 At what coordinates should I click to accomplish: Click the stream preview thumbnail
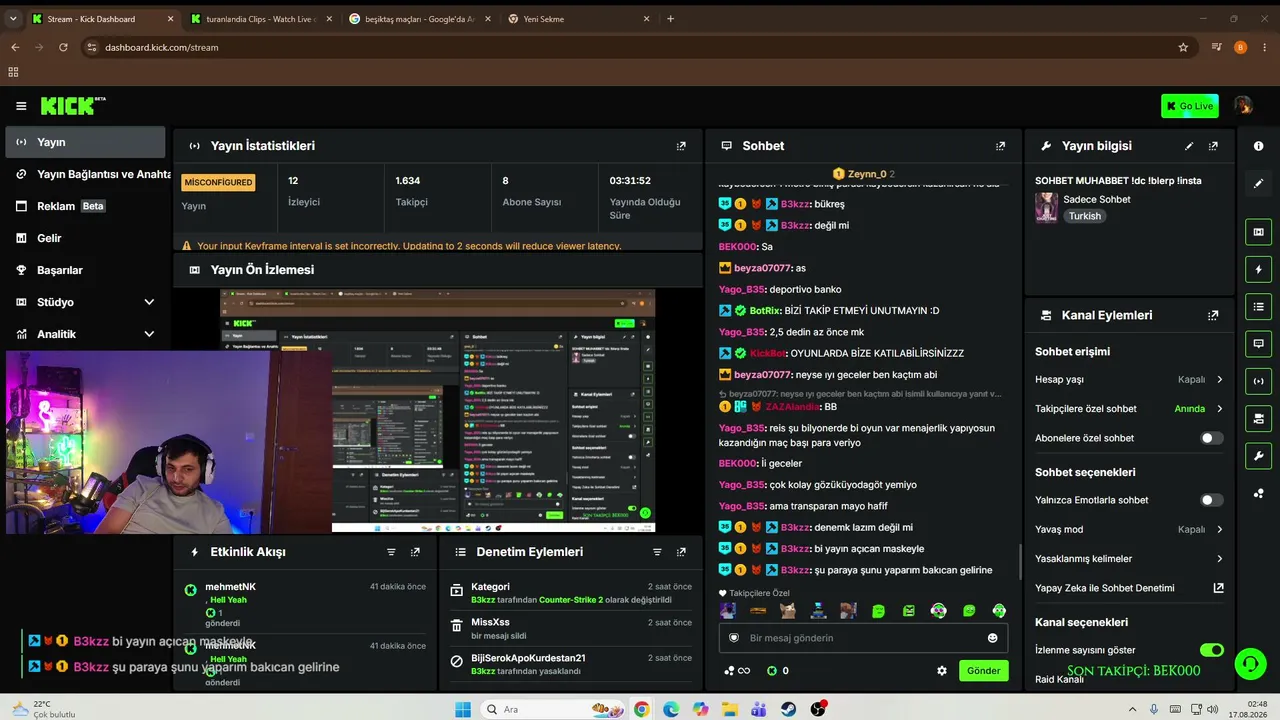click(438, 411)
